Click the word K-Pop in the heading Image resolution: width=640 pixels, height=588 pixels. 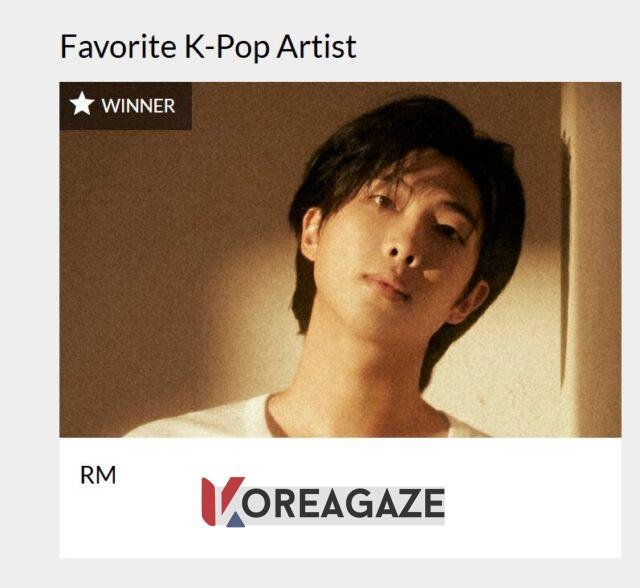tap(227, 48)
